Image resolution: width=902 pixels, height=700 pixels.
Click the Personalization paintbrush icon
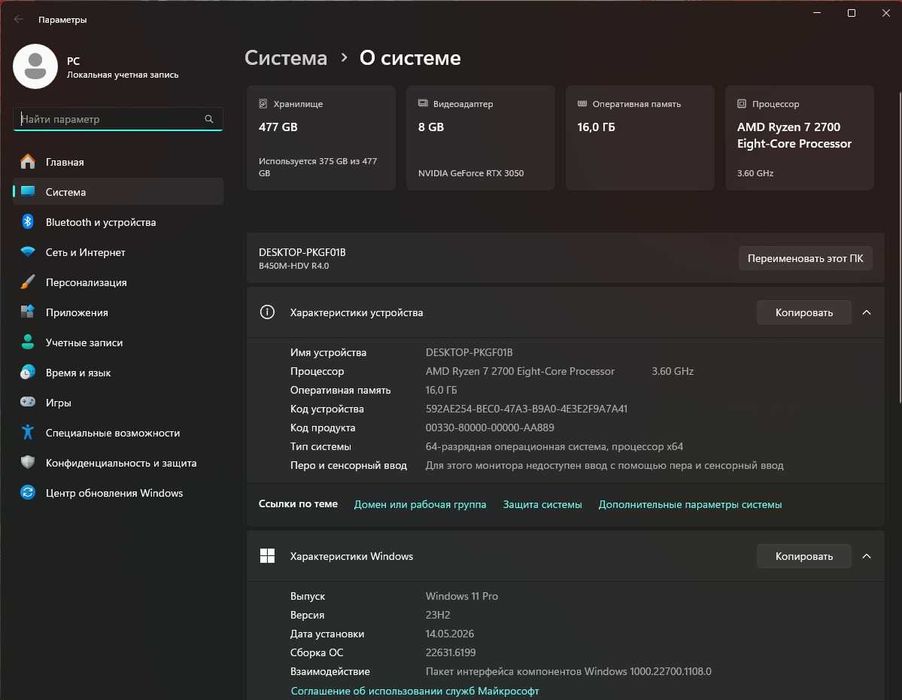coord(28,282)
